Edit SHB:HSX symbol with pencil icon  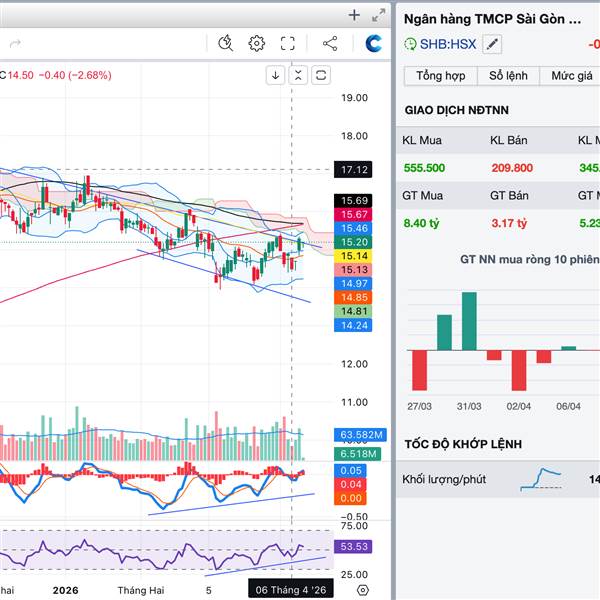[491, 44]
